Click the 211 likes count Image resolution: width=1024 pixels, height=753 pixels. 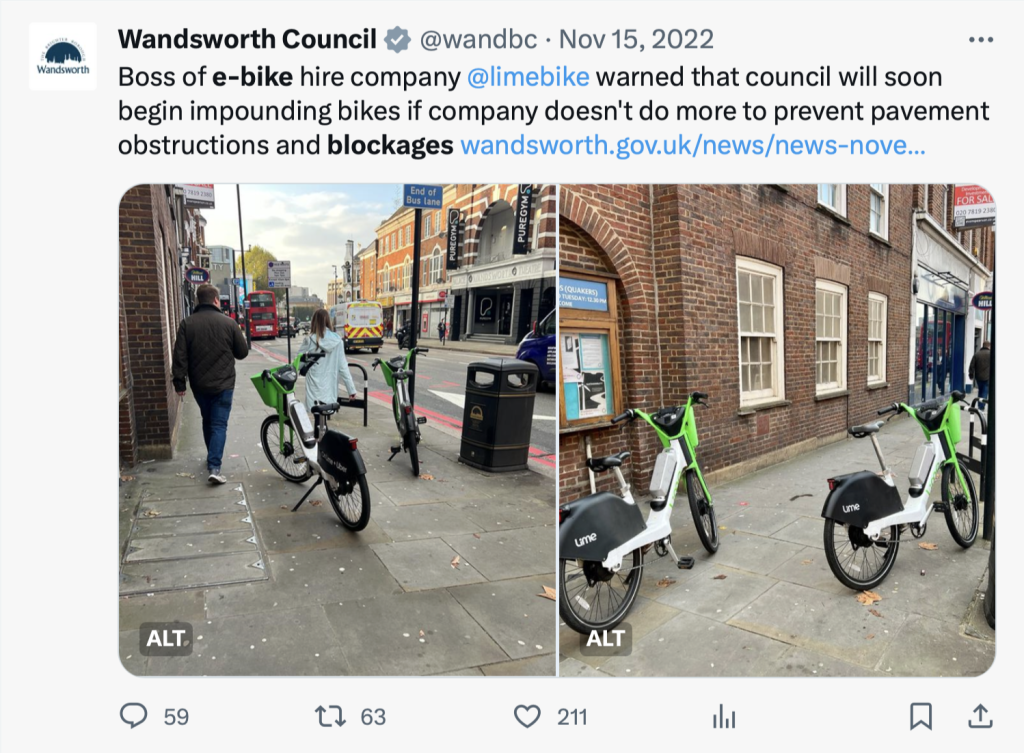572,717
